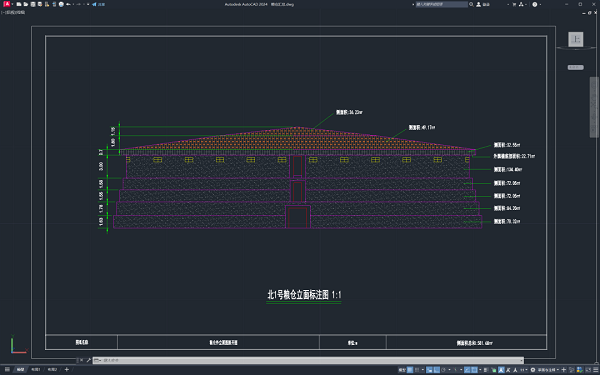
Task: Toggle dynamic input in status bar
Action: (x=429, y=370)
